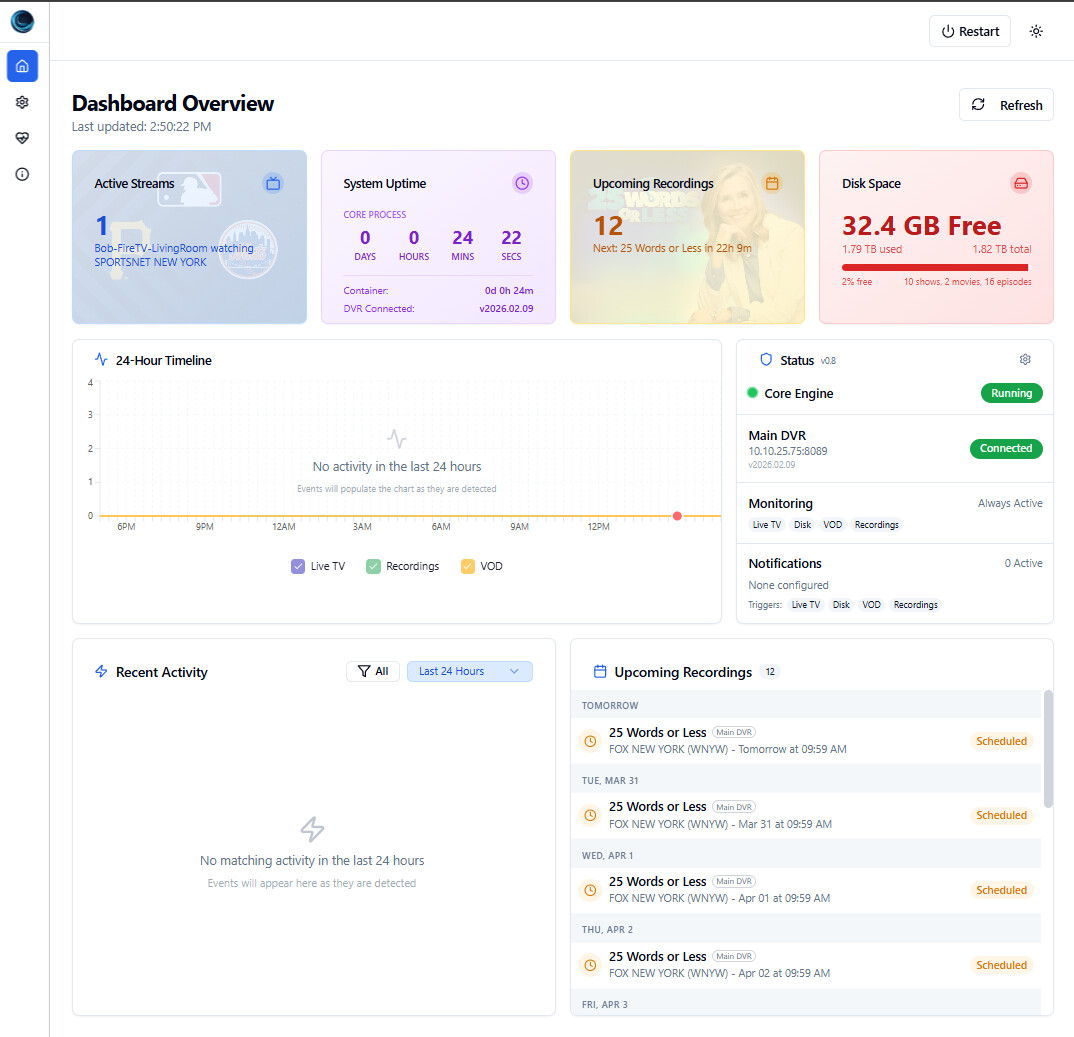Click the Disk Space drive icon
Viewport: 1074px width, 1037px height.
(x=1020, y=183)
